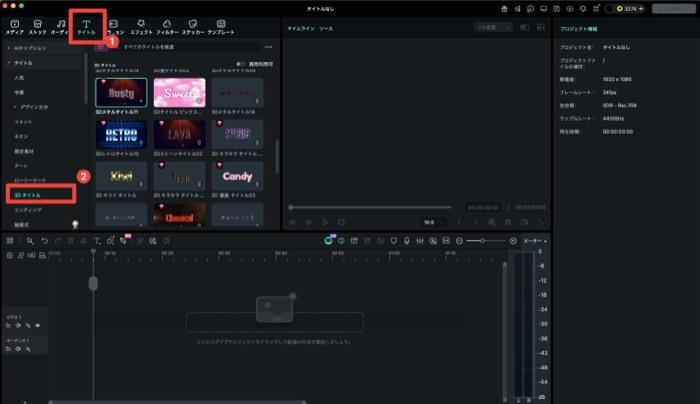Adjust the timeline zoom slider

click(486, 241)
